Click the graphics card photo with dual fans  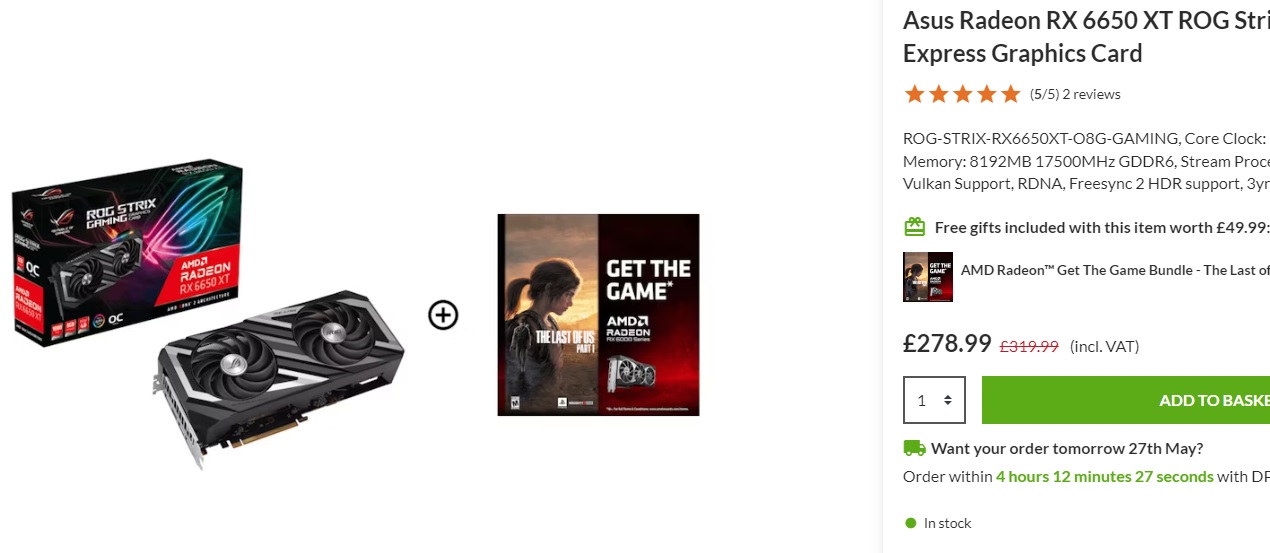click(279, 376)
